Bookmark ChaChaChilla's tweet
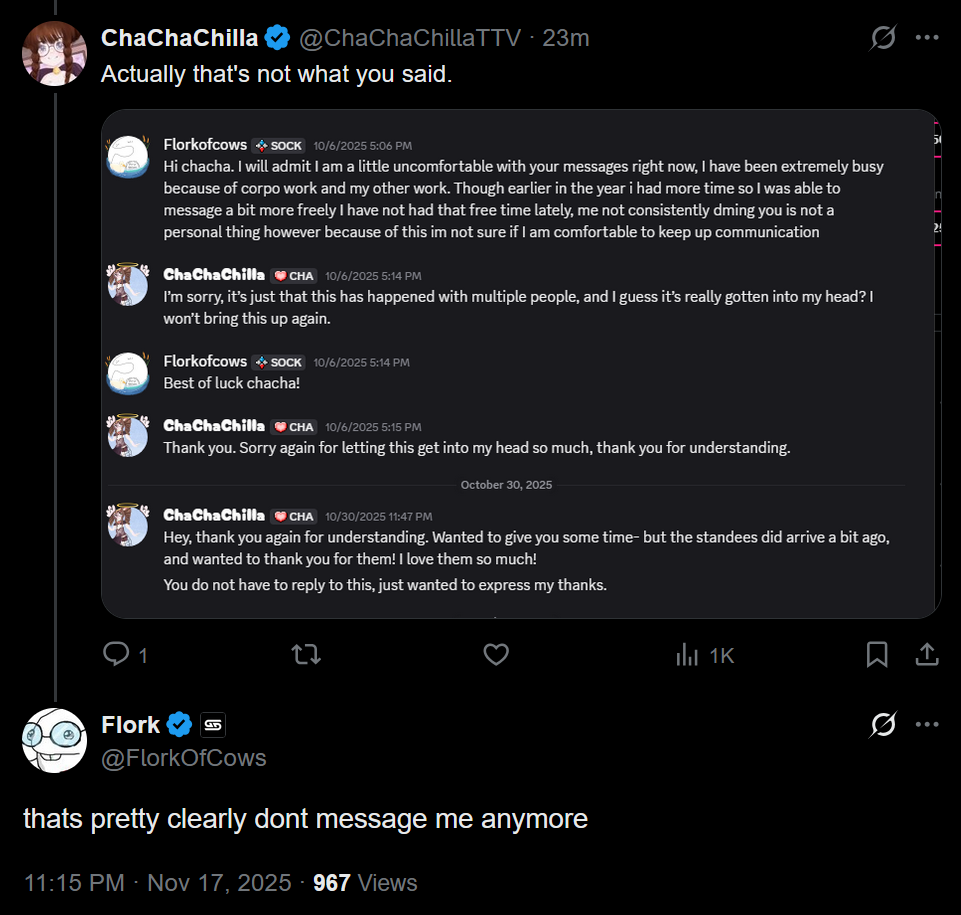961x915 pixels. [x=877, y=655]
